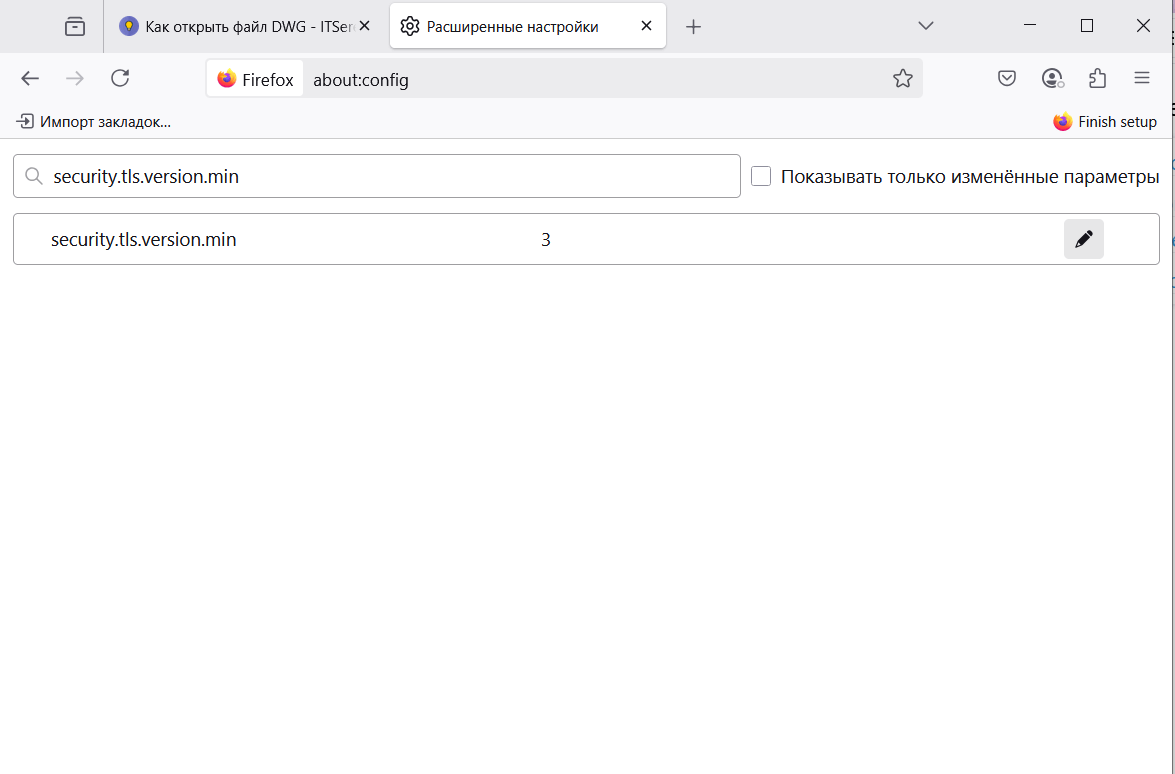Reload the current page

[x=120, y=78]
